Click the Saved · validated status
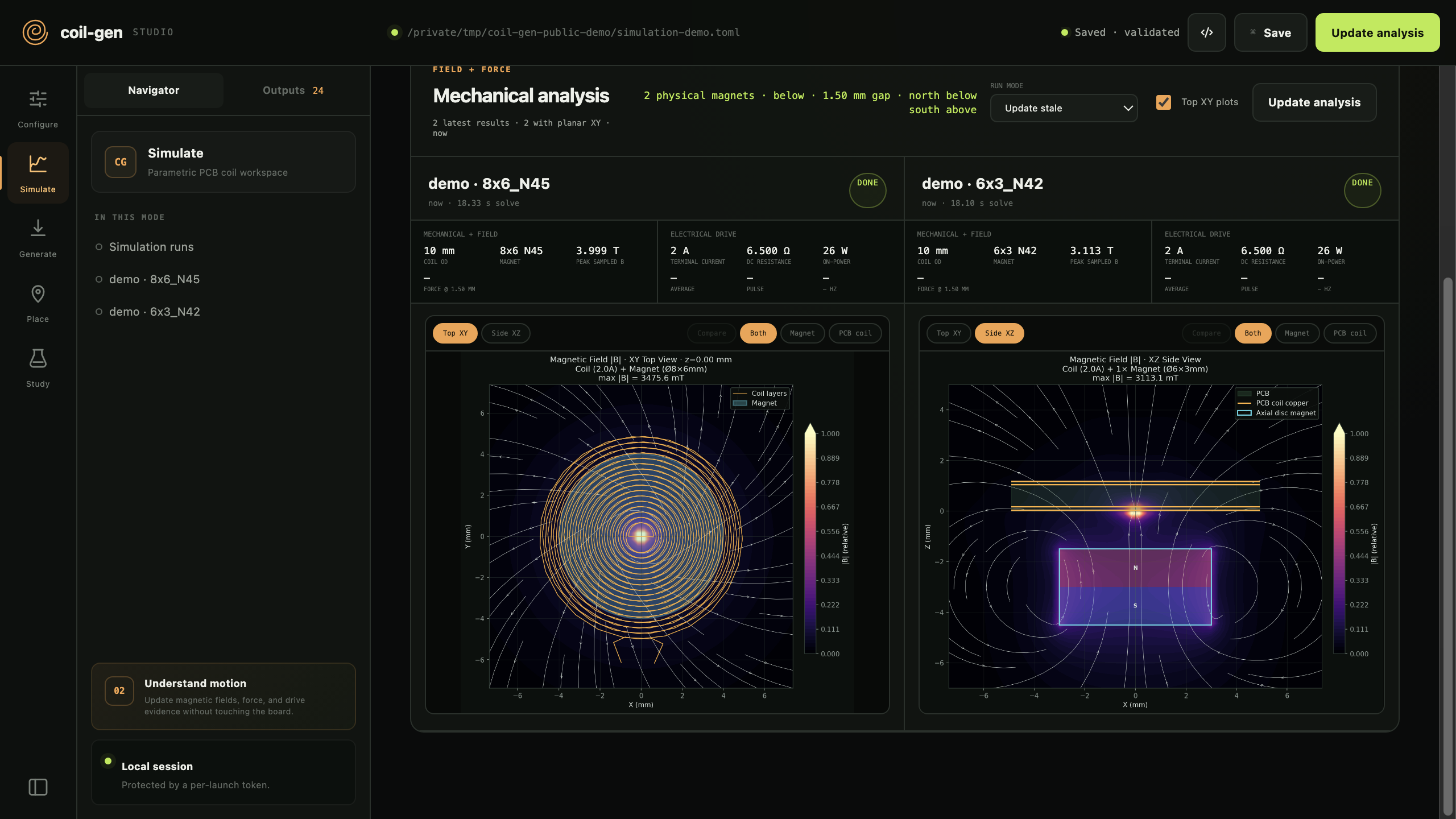Viewport: 1456px width, 819px height. point(1120,32)
